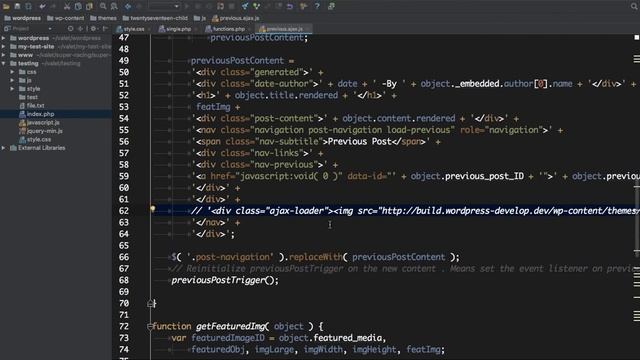
Task: Select index.php in the project tree
Action: click(x=36, y=114)
